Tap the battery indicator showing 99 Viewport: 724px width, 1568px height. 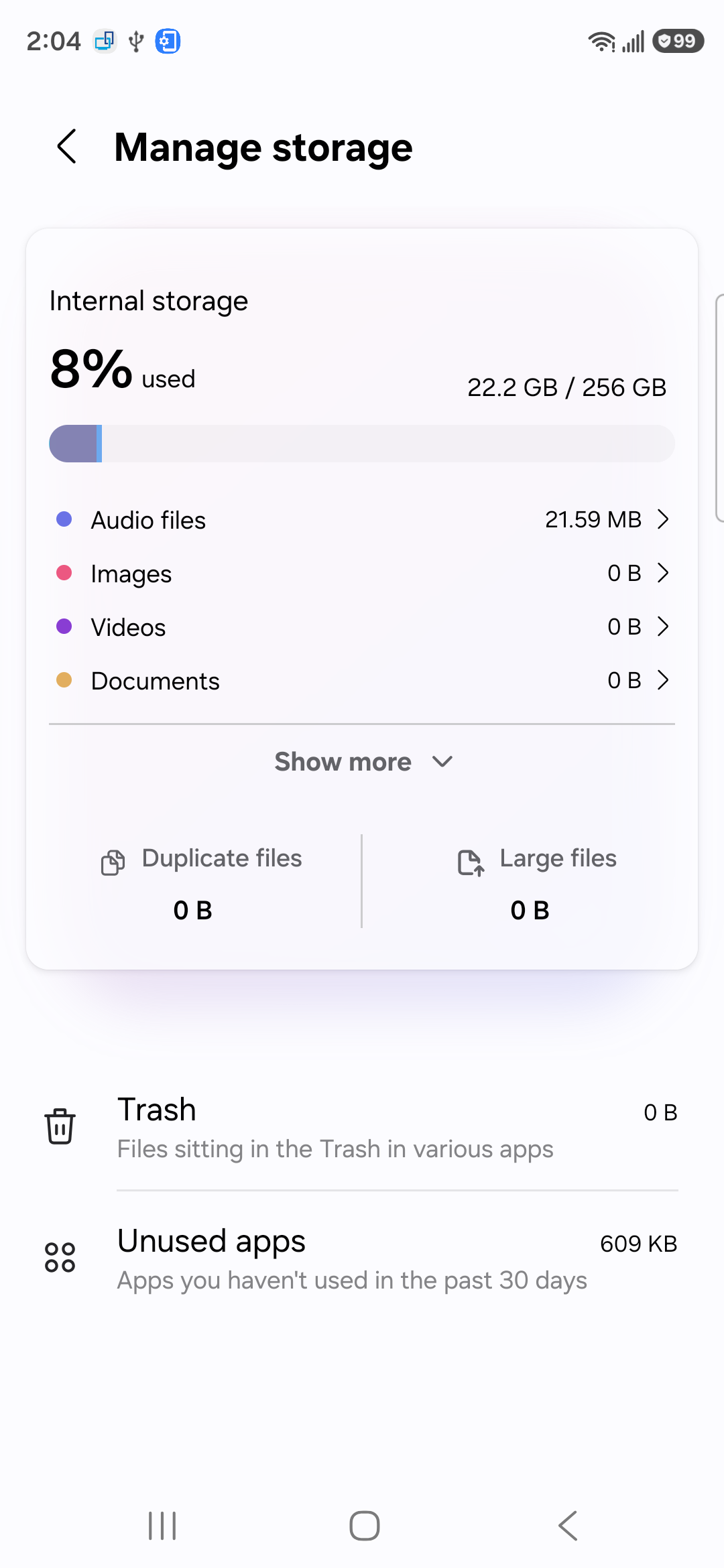click(678, 41)
